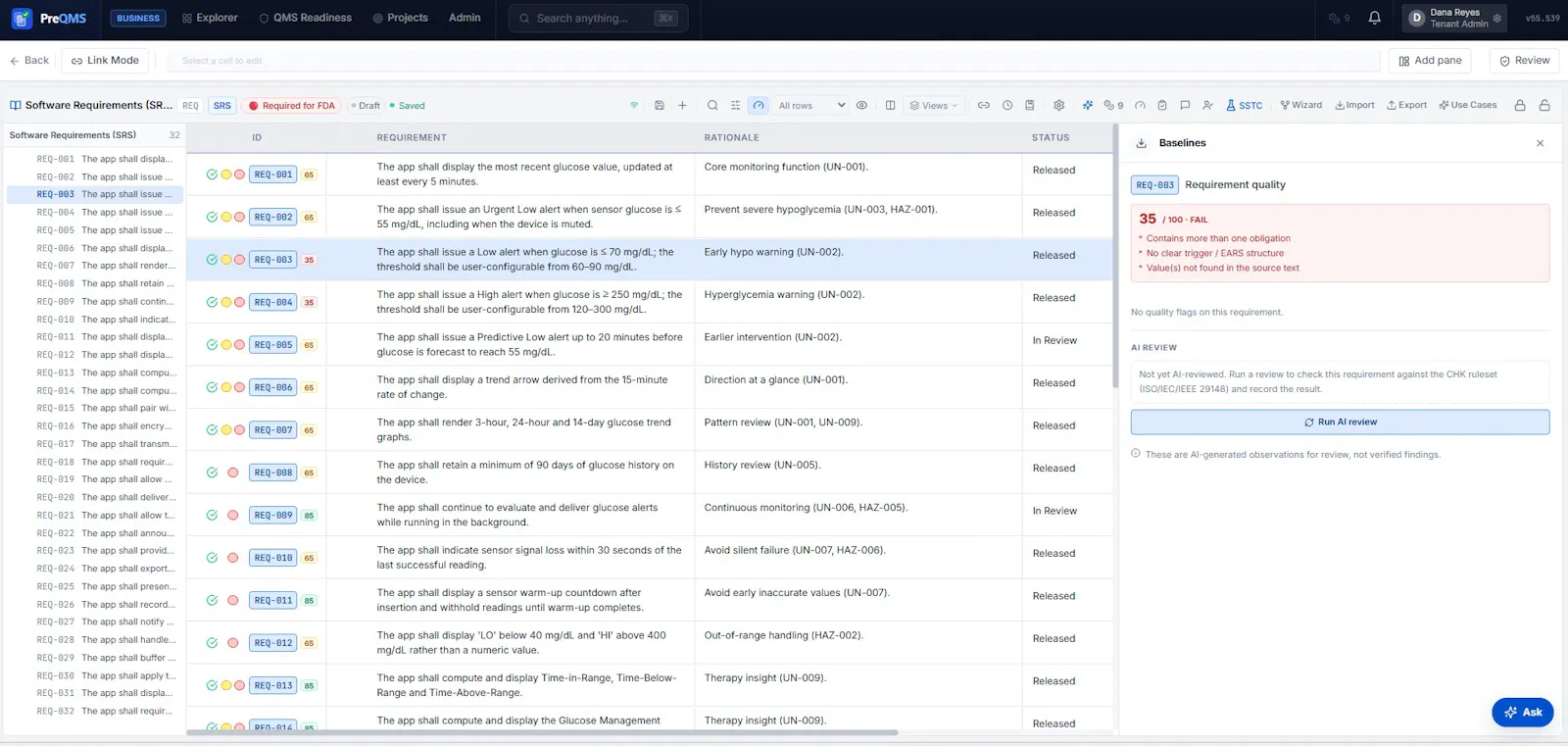
Task: Click yellow status dot on REQ-002 row
Action: click(x=225, y=218)
